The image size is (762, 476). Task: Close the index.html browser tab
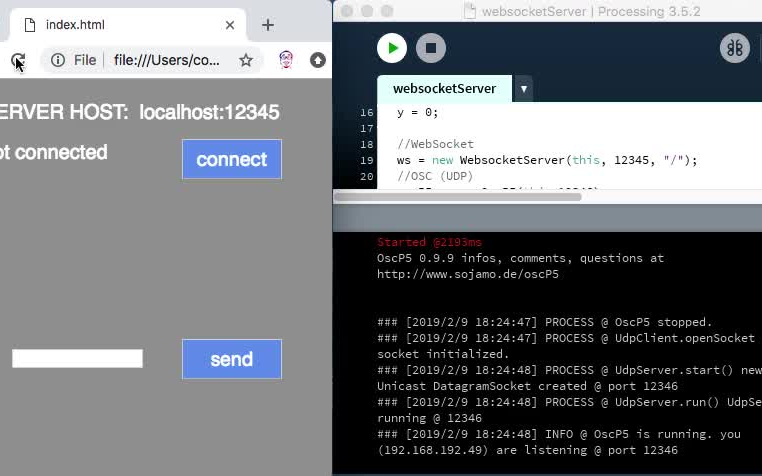tap(230, 25)
